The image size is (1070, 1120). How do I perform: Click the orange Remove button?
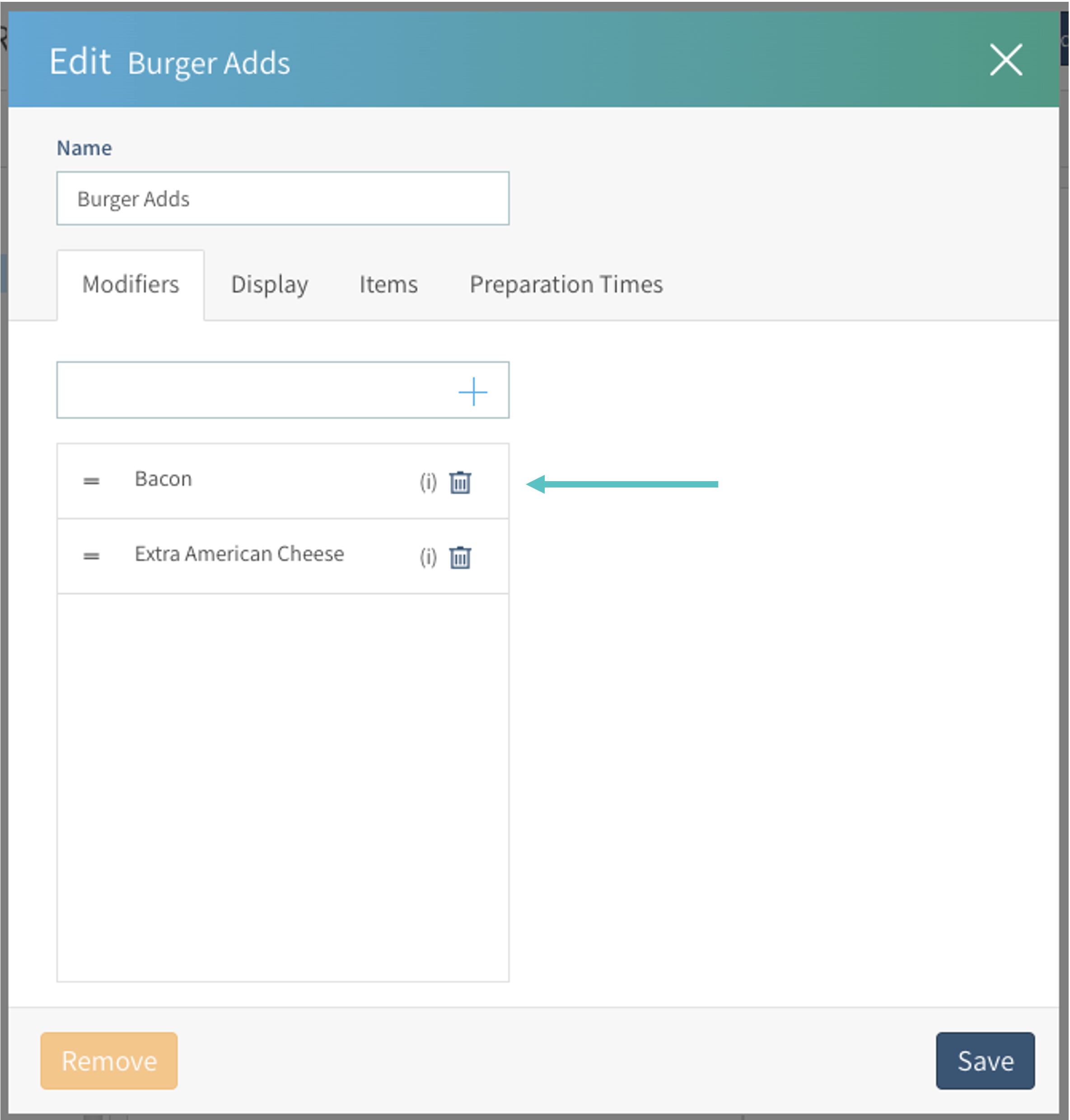109,1061
